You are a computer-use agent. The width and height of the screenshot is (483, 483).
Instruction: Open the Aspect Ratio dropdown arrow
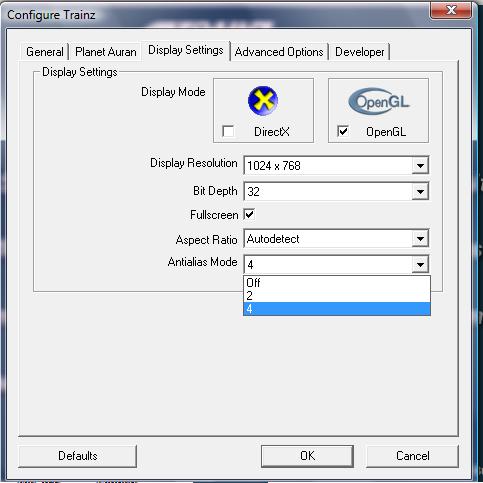point(420,239)
